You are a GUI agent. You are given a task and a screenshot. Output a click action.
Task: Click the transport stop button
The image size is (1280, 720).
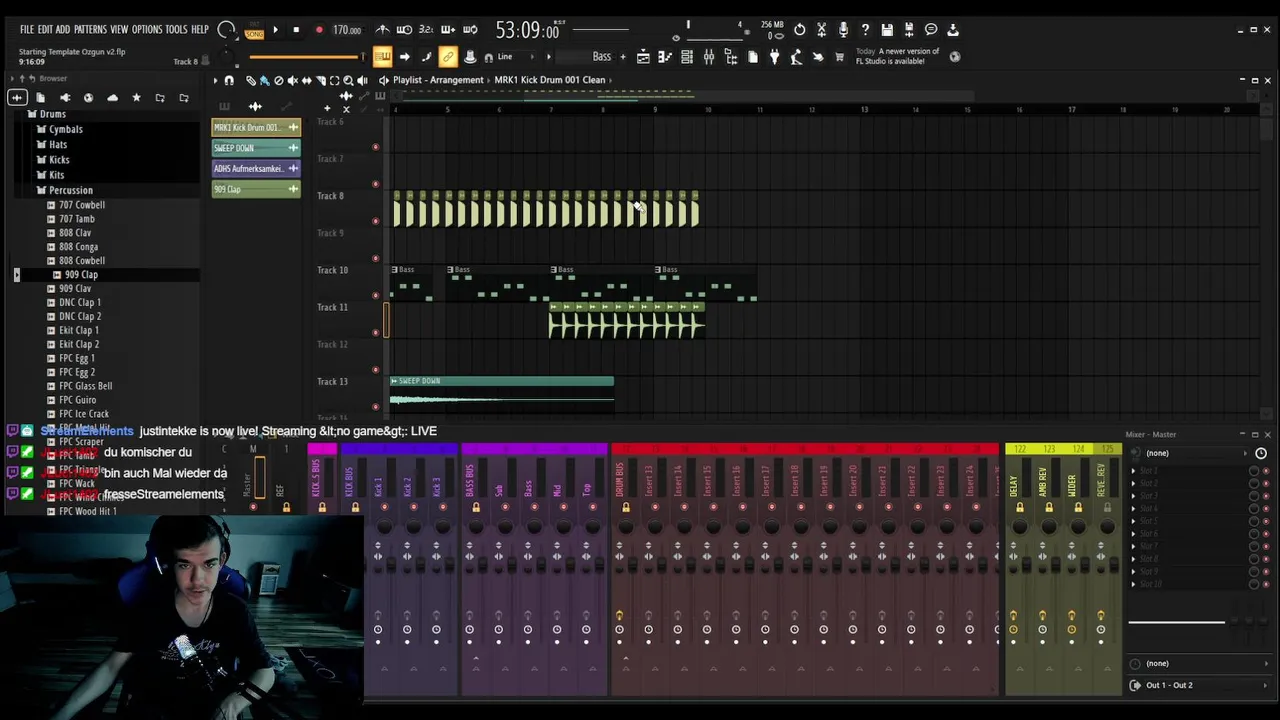pos(296,30)
